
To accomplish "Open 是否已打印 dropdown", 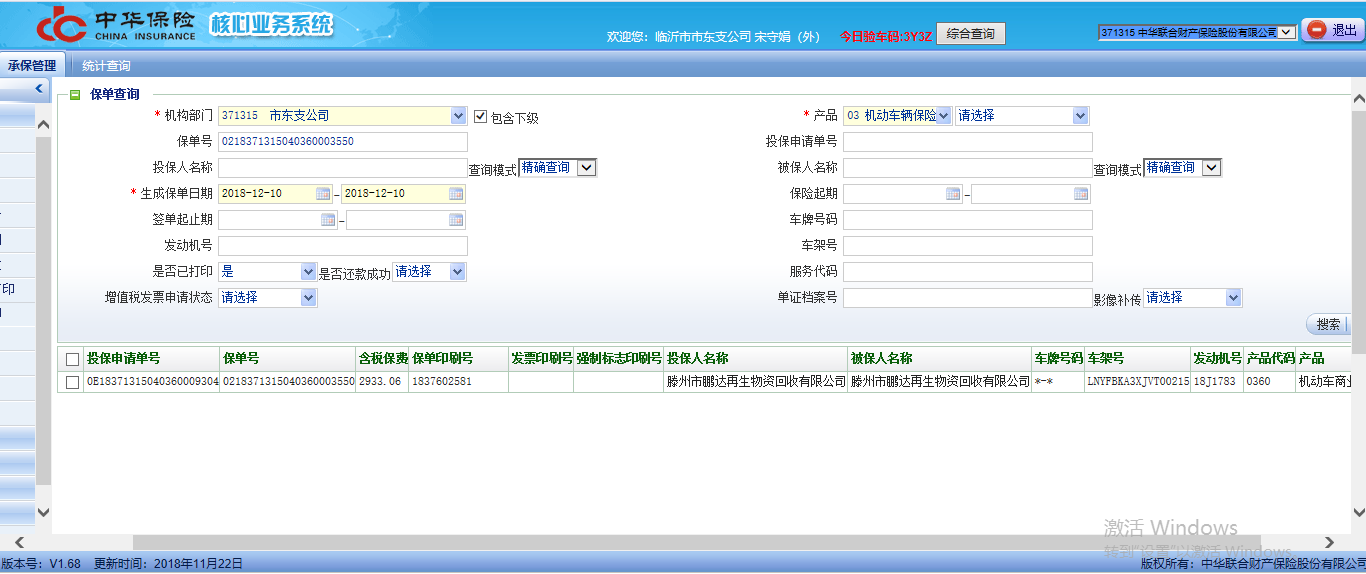I will tap(308, 272).
